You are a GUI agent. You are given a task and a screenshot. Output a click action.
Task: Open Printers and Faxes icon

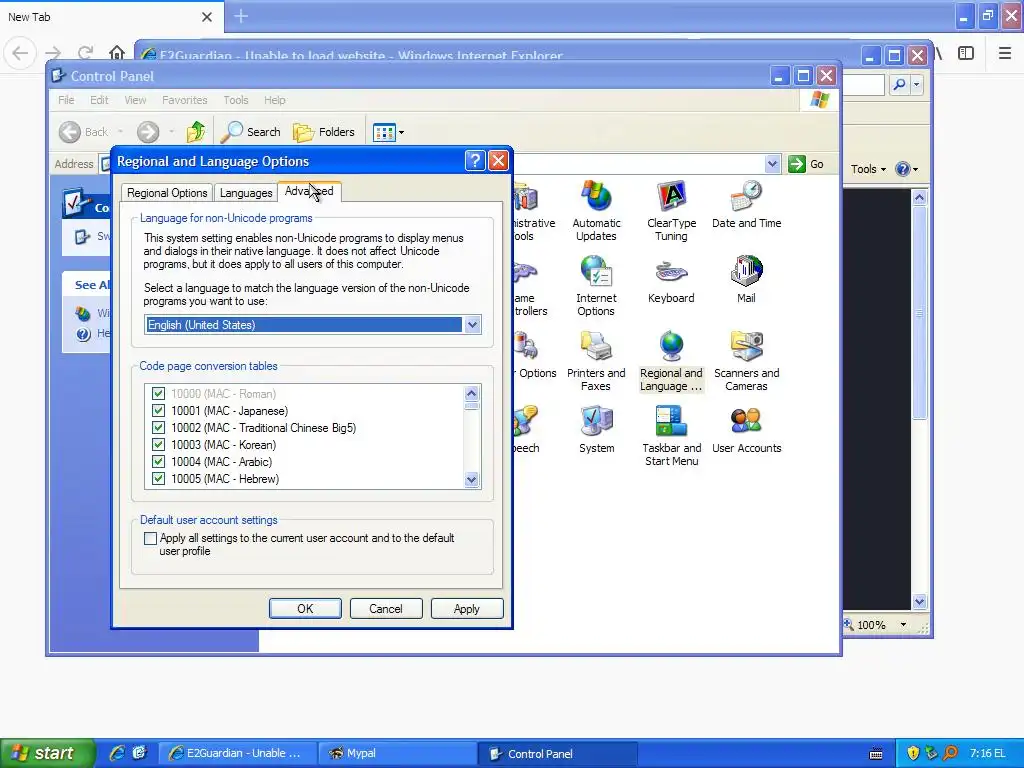[x=596, y=360]
